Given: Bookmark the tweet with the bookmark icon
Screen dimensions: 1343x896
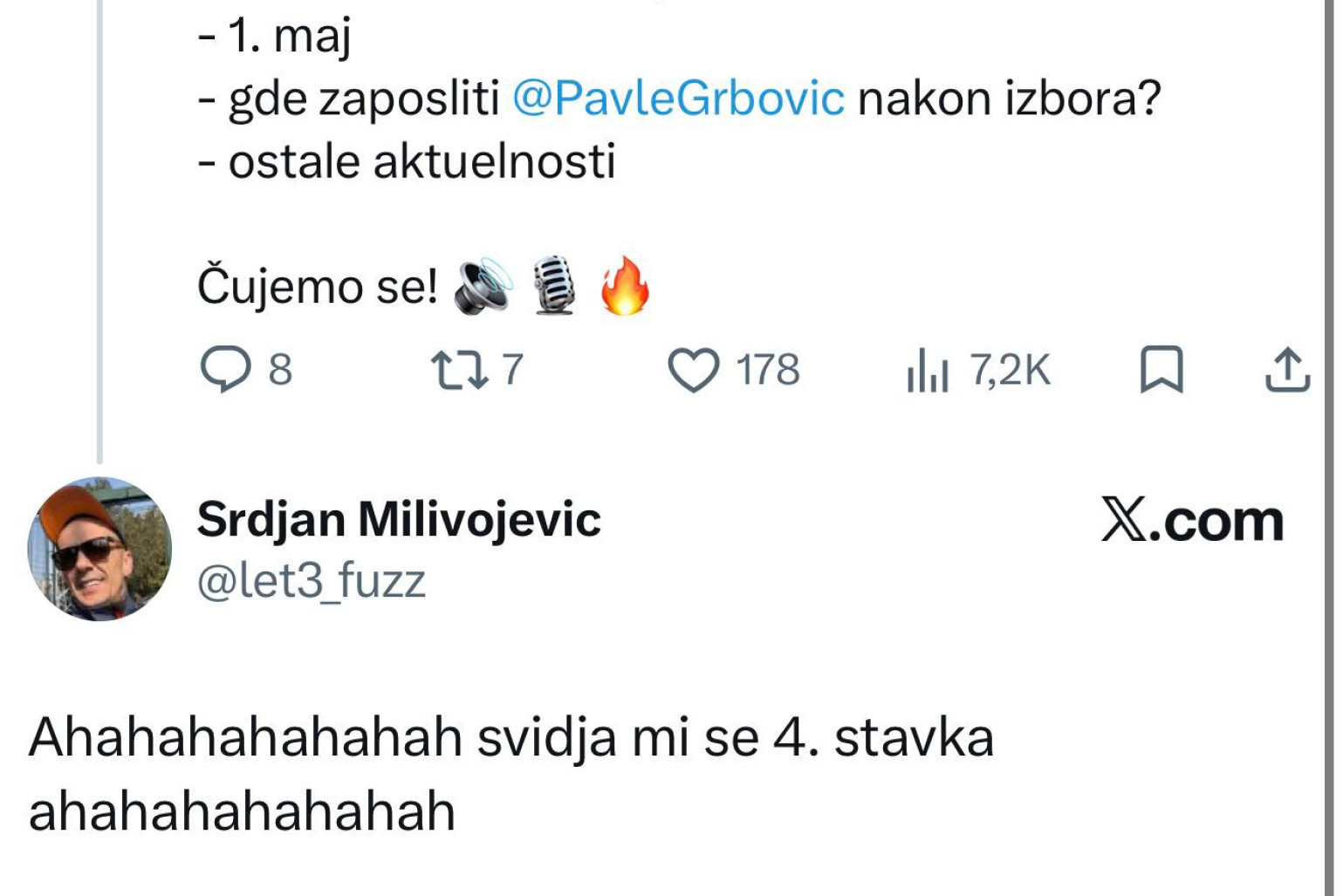Looking at the screenshot, I should (x=1161, y=370).
